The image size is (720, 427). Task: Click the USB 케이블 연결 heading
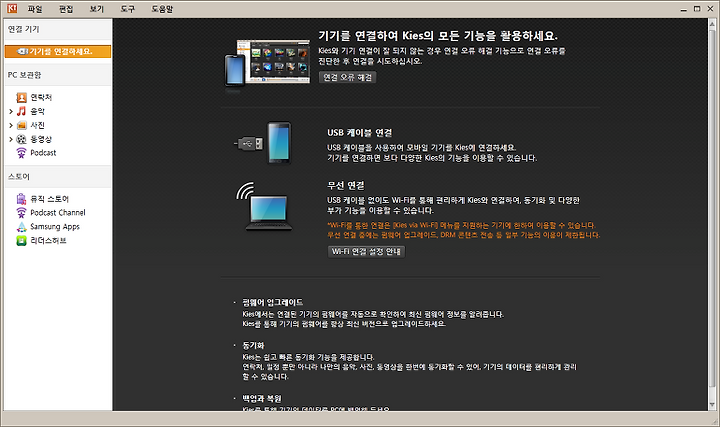coord(360,133)
